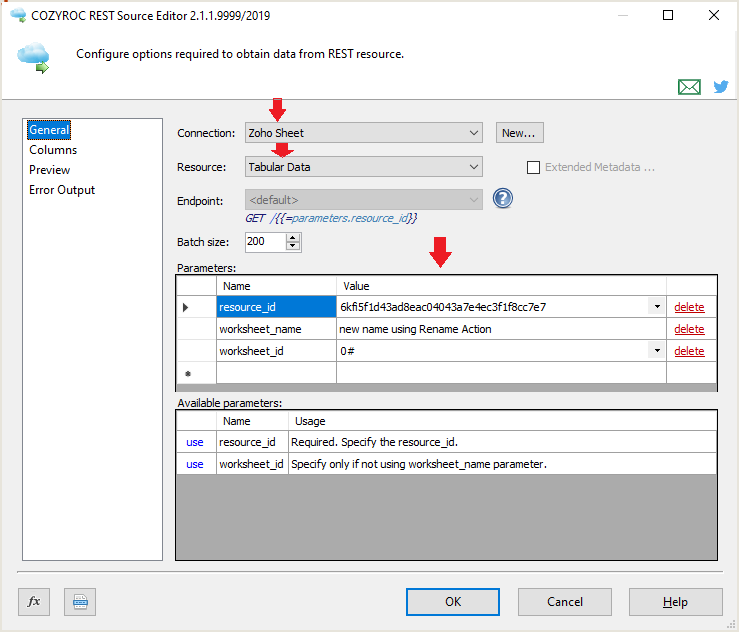The height and width of the screenshot is (632, 739).
Task: Open the Connection dropdown showing Zoho Sheet
Action: [364, 133]
